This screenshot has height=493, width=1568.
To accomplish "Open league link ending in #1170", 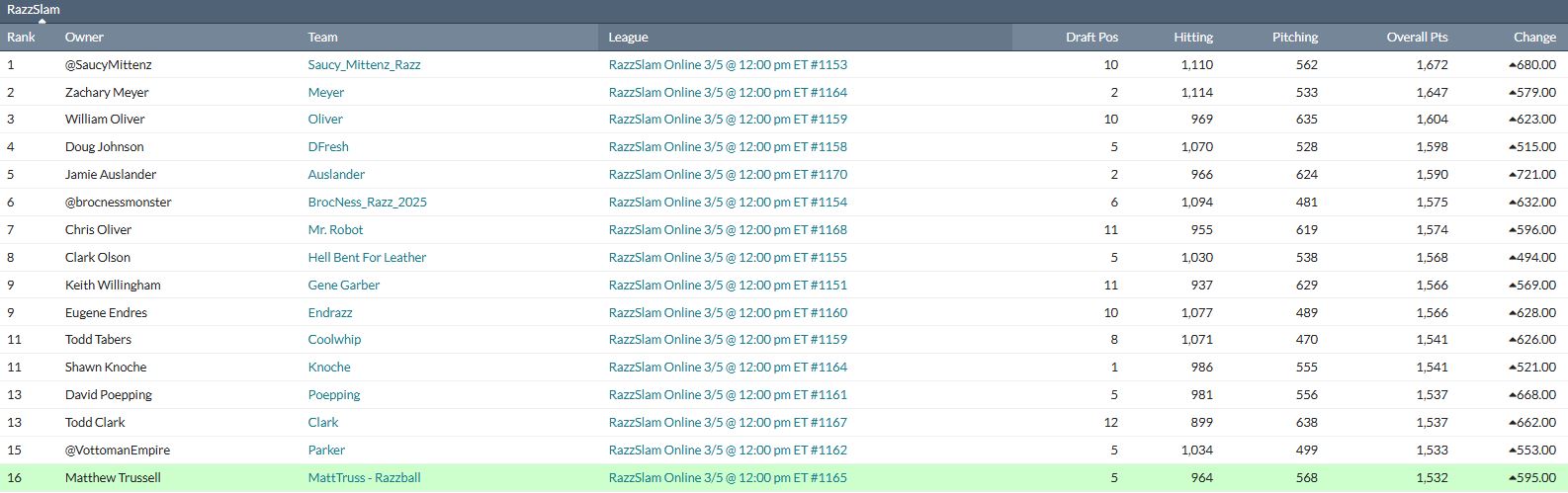I will tap(728, 174).
